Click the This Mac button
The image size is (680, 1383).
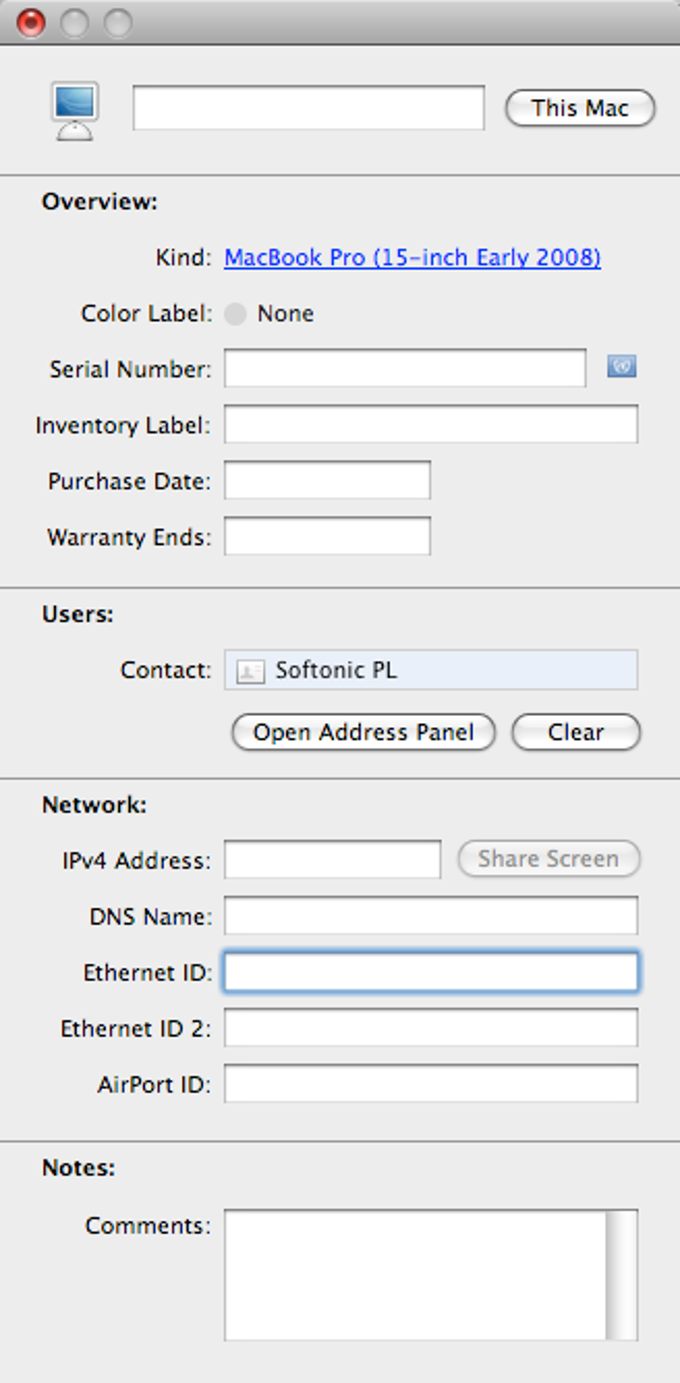tap(580, 108)
